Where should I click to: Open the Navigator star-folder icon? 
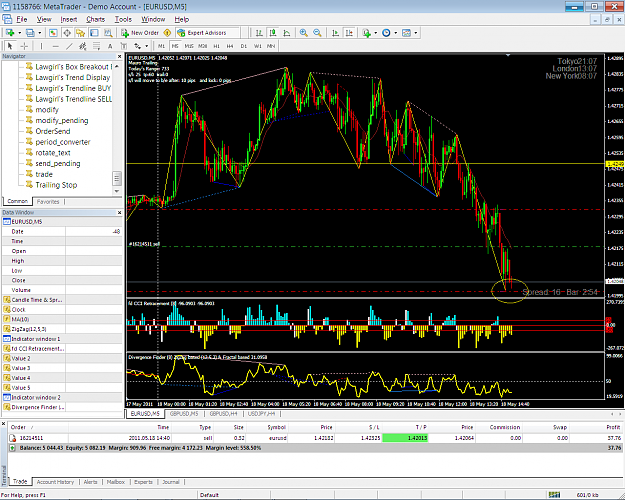81,33
